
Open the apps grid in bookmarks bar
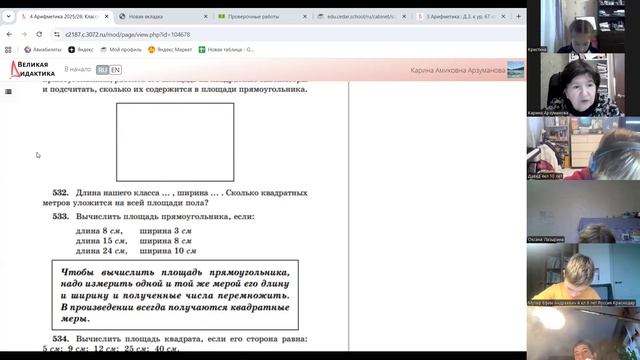tap(8, 50)
